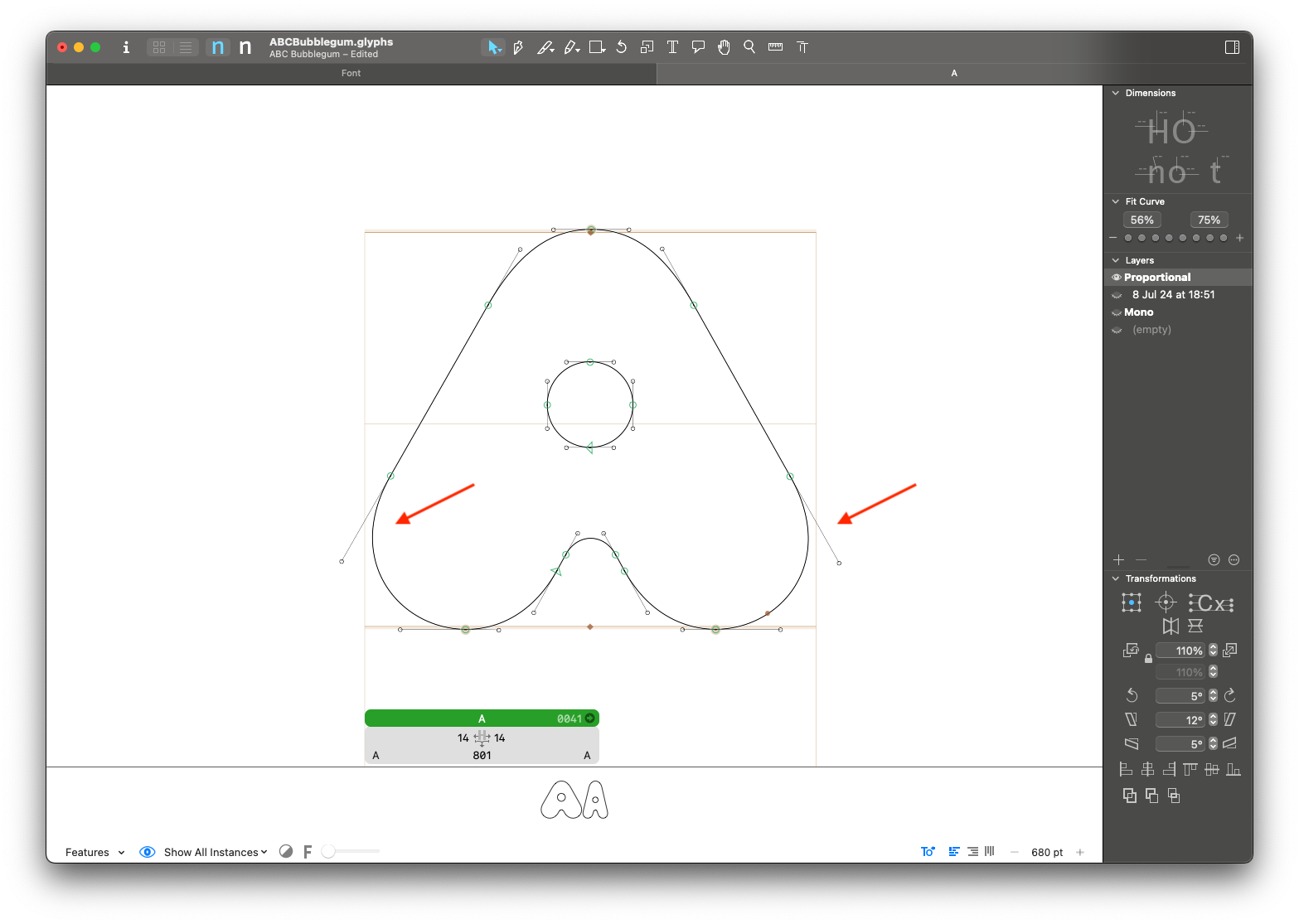Open the Show All Instances menu
This screenshot has width=1299, height=924.
tap(214, 852)
